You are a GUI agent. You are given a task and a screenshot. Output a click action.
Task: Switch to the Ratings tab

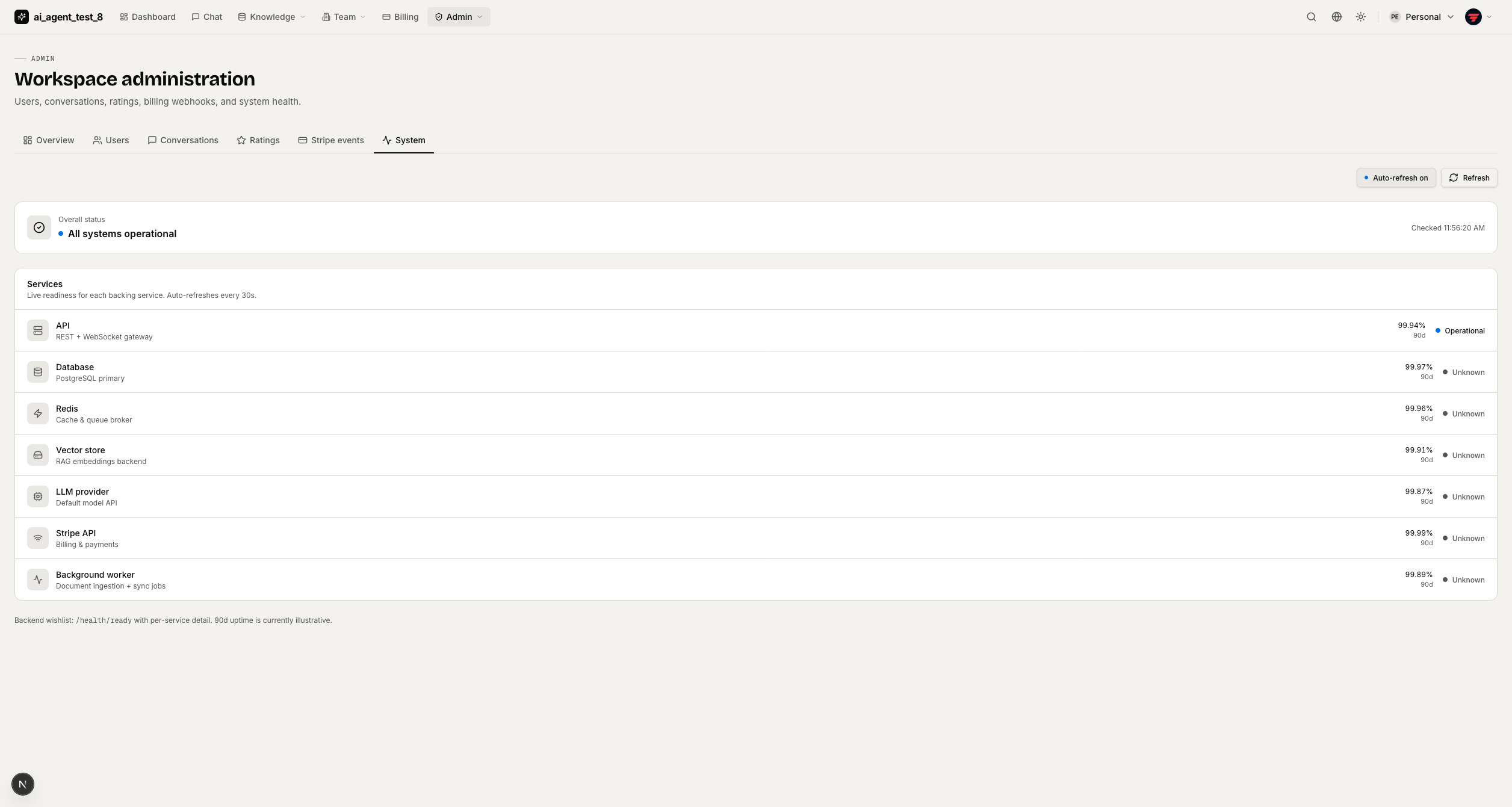click(258, 140)
